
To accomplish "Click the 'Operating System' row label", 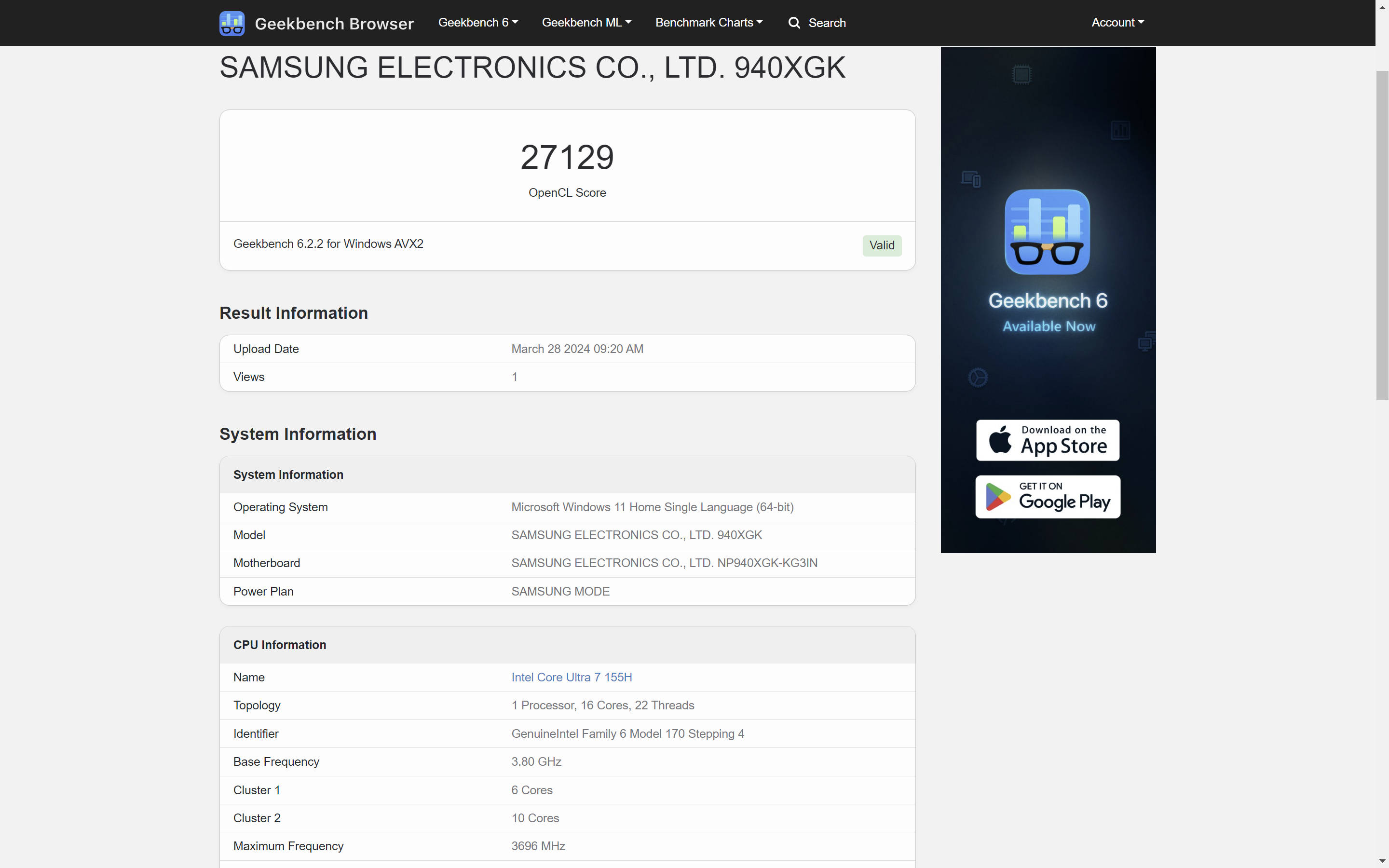I will pyautogui.click(x=280, y=507).
